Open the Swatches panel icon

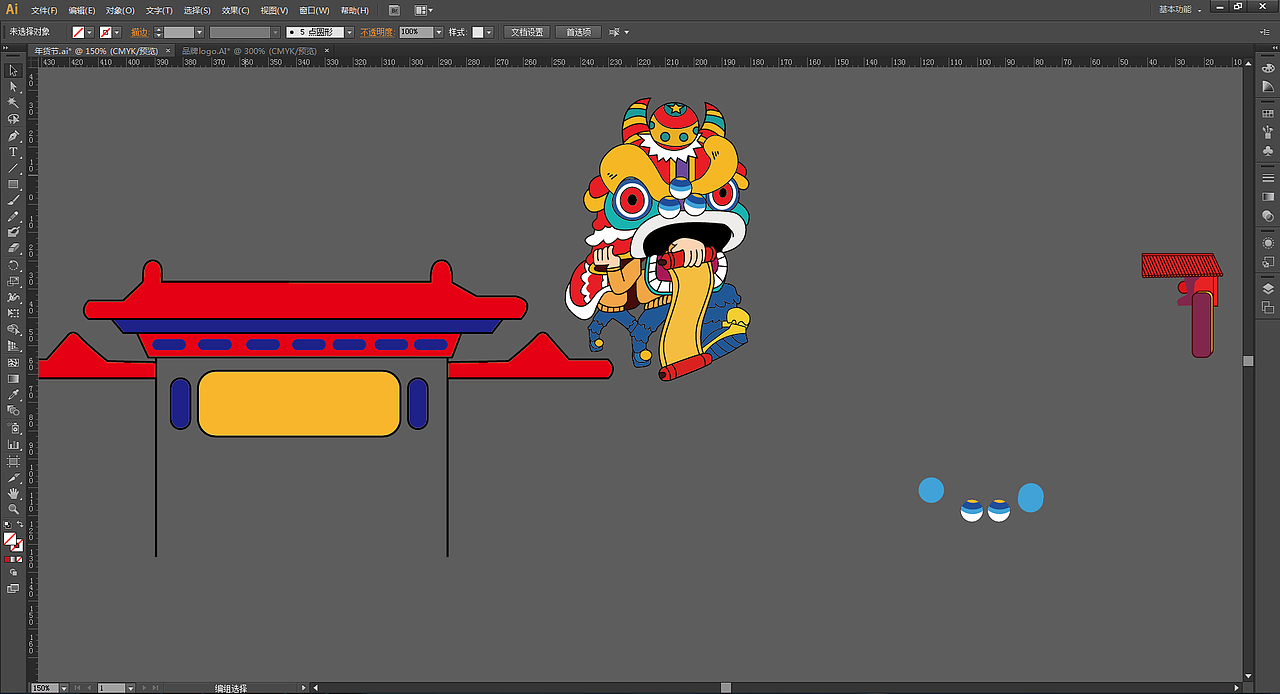[x=1268, y=113]
